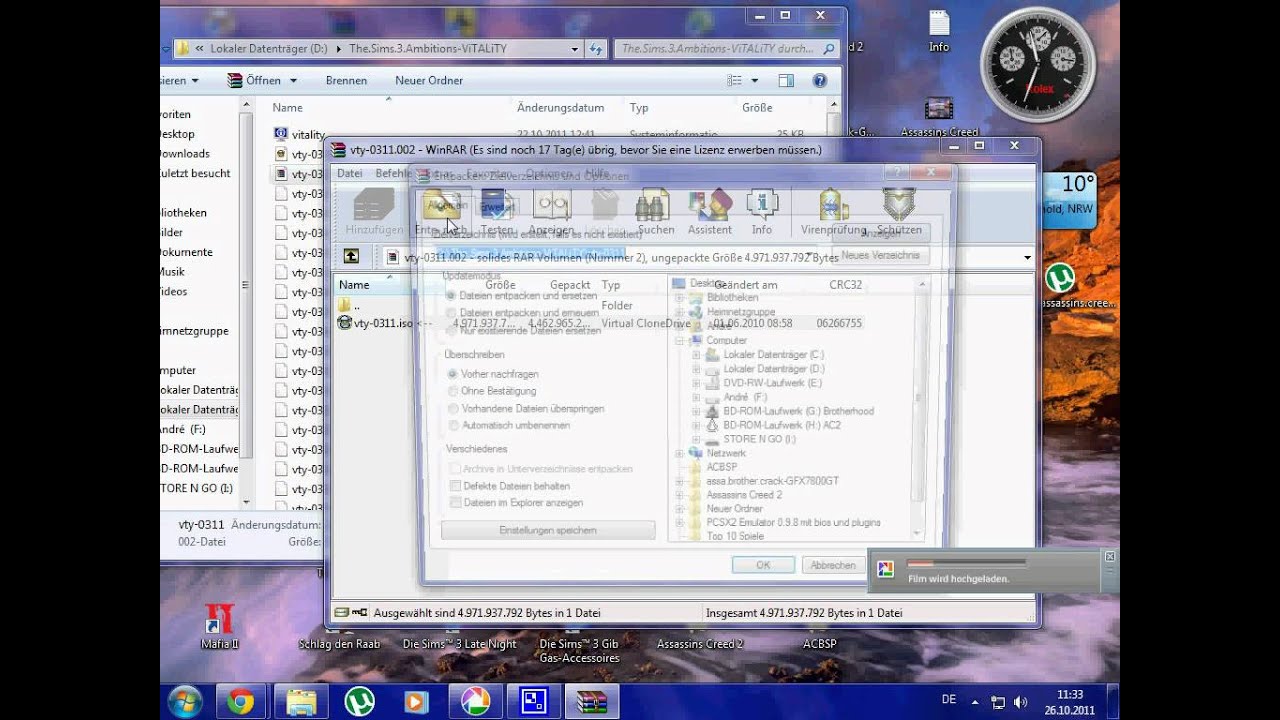Viewport: 1280px width, 720px height.
Task: Toggle the Explorer preview pane icon
Action: [786, 80]
